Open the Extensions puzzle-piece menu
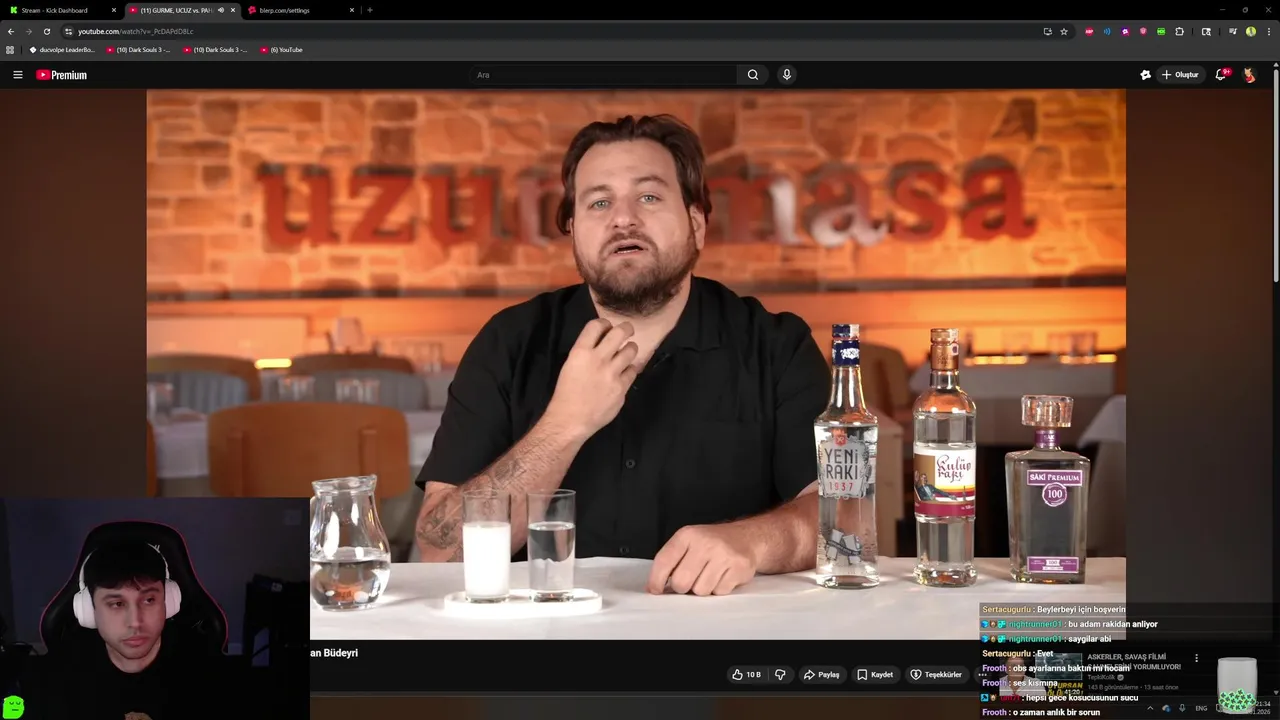1280x720 pixels. coord(1179,31)
